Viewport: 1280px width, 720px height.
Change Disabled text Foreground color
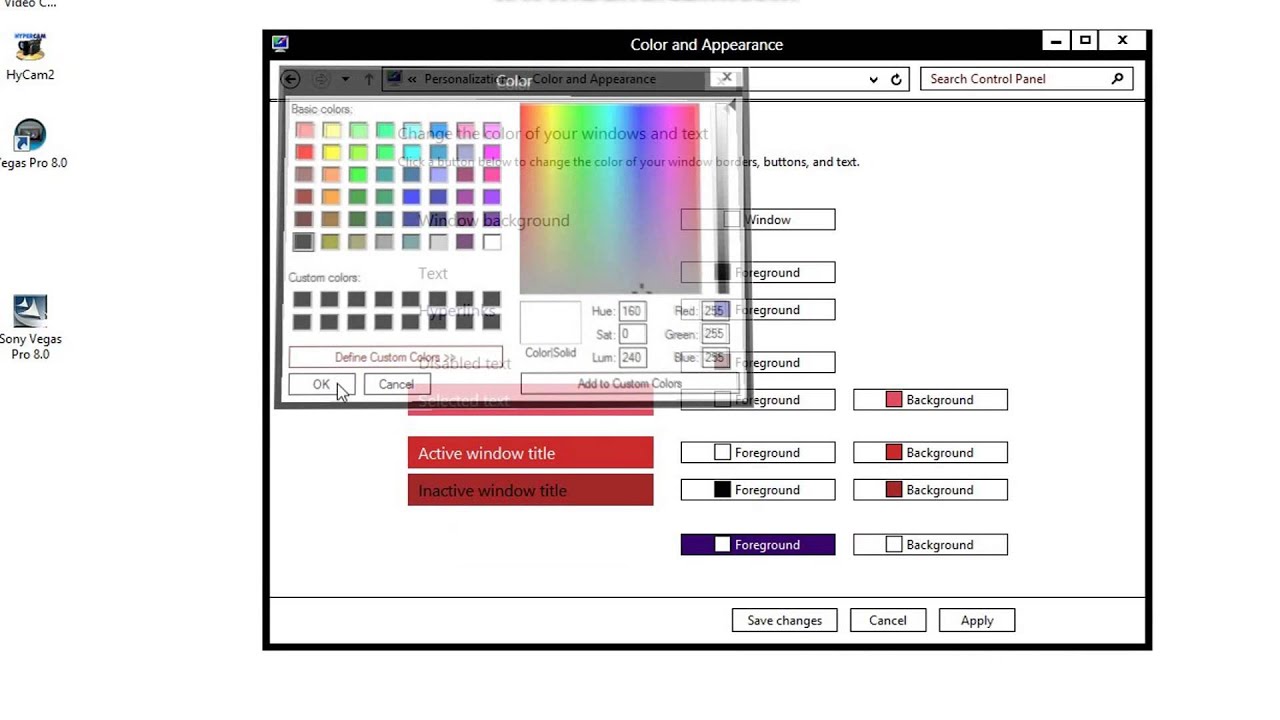point(758,363)
